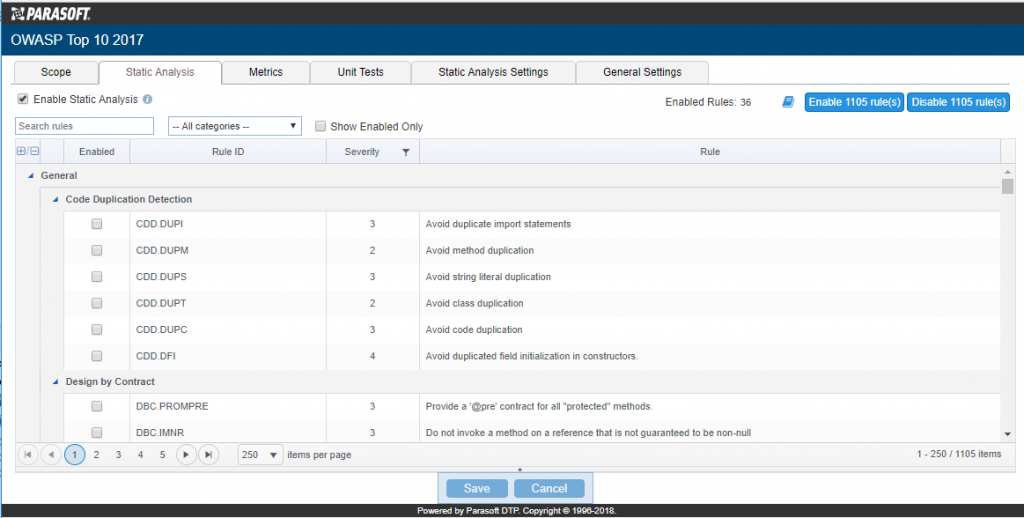Collapse the Code Duplication Detection group
The height and width of the screenshot is (518, 1024).
56,199
